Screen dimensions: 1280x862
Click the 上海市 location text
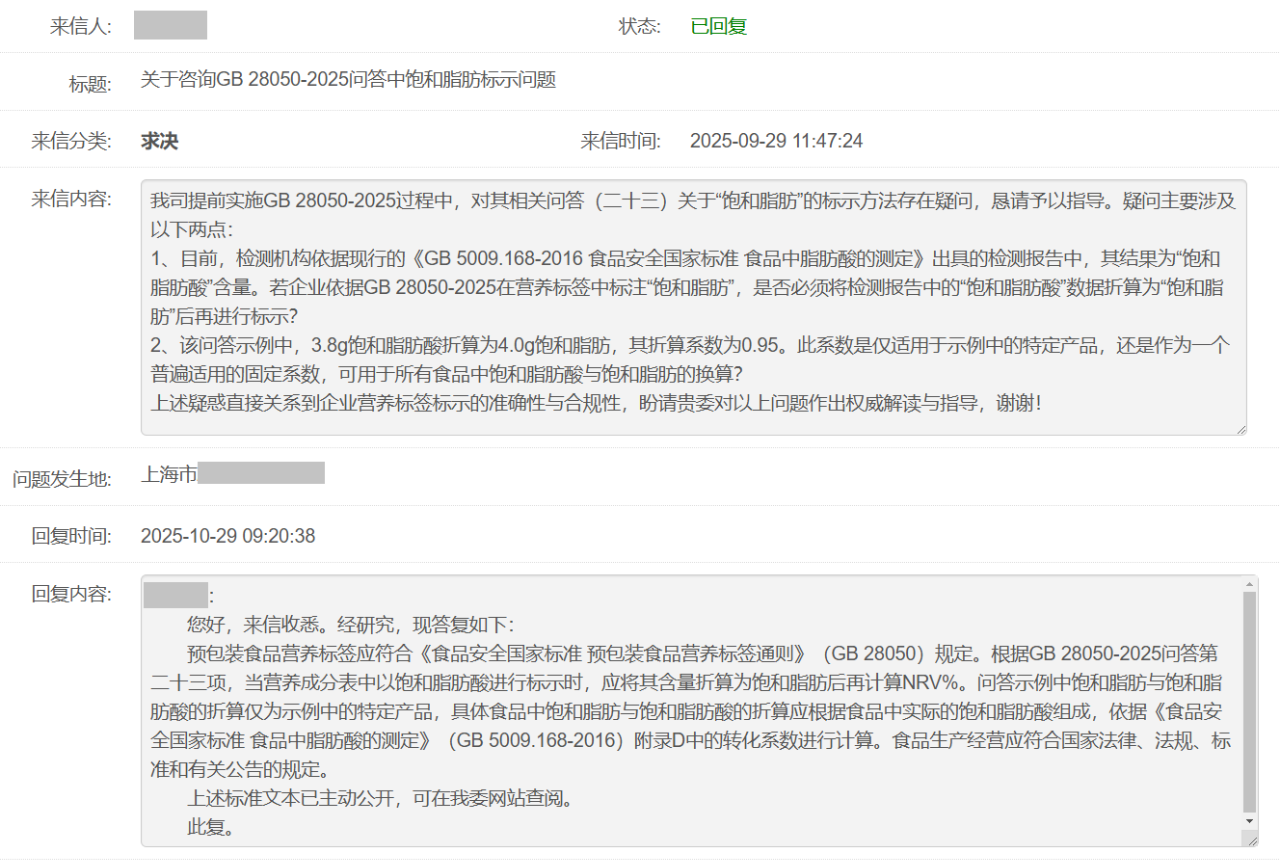tap(169, 474)
